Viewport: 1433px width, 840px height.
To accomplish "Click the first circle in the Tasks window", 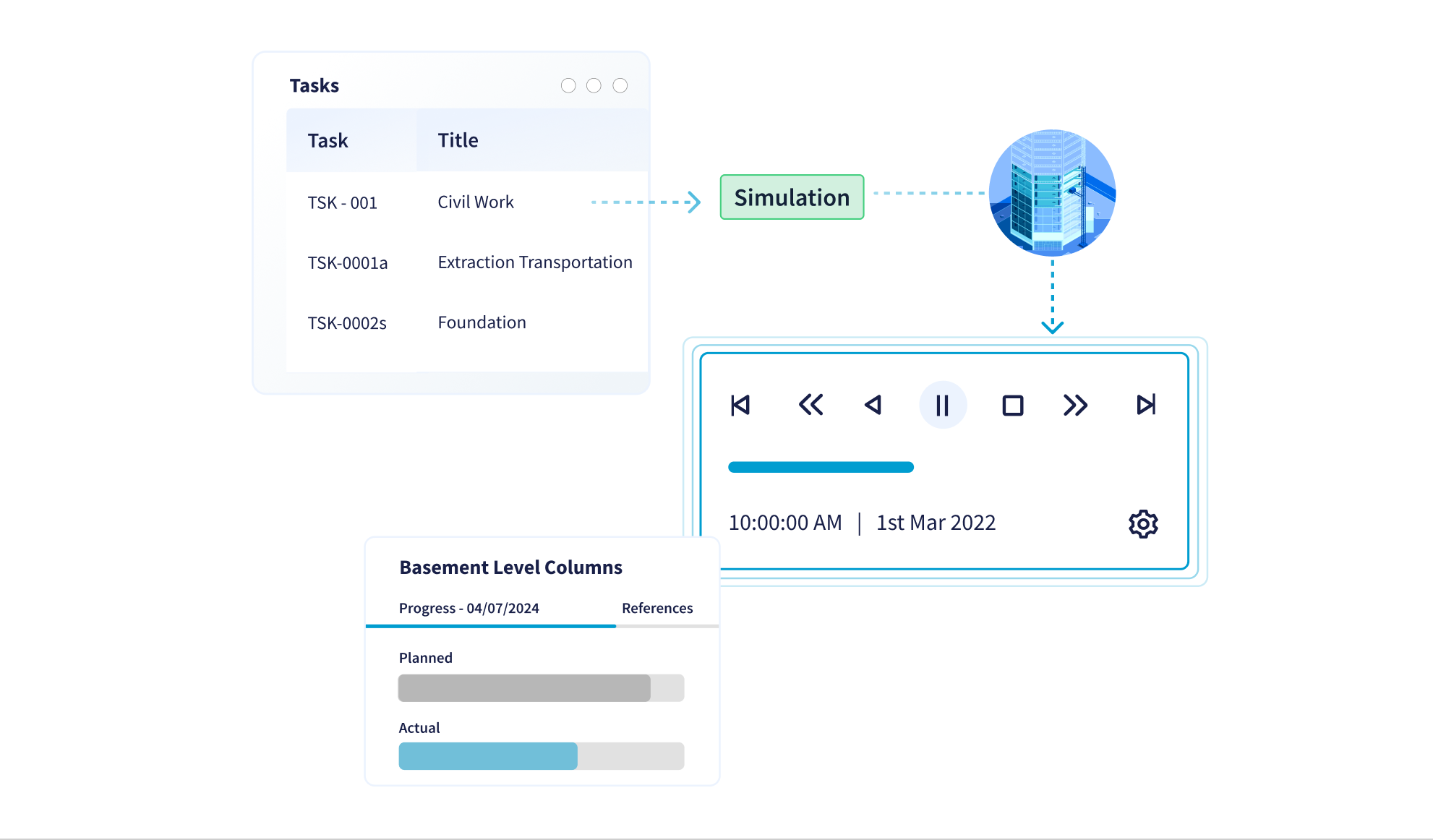I will [568, 86].
